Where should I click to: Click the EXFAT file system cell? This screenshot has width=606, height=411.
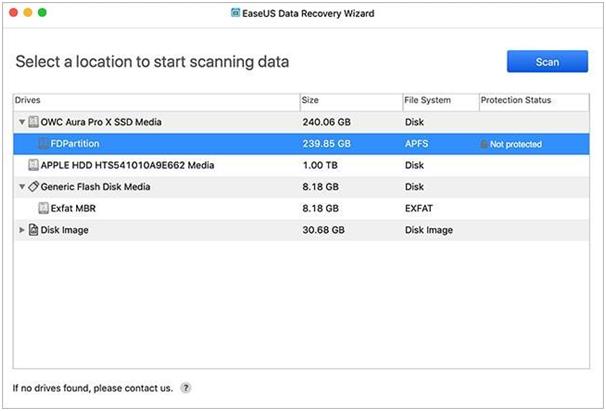click(x=419, y=208)
